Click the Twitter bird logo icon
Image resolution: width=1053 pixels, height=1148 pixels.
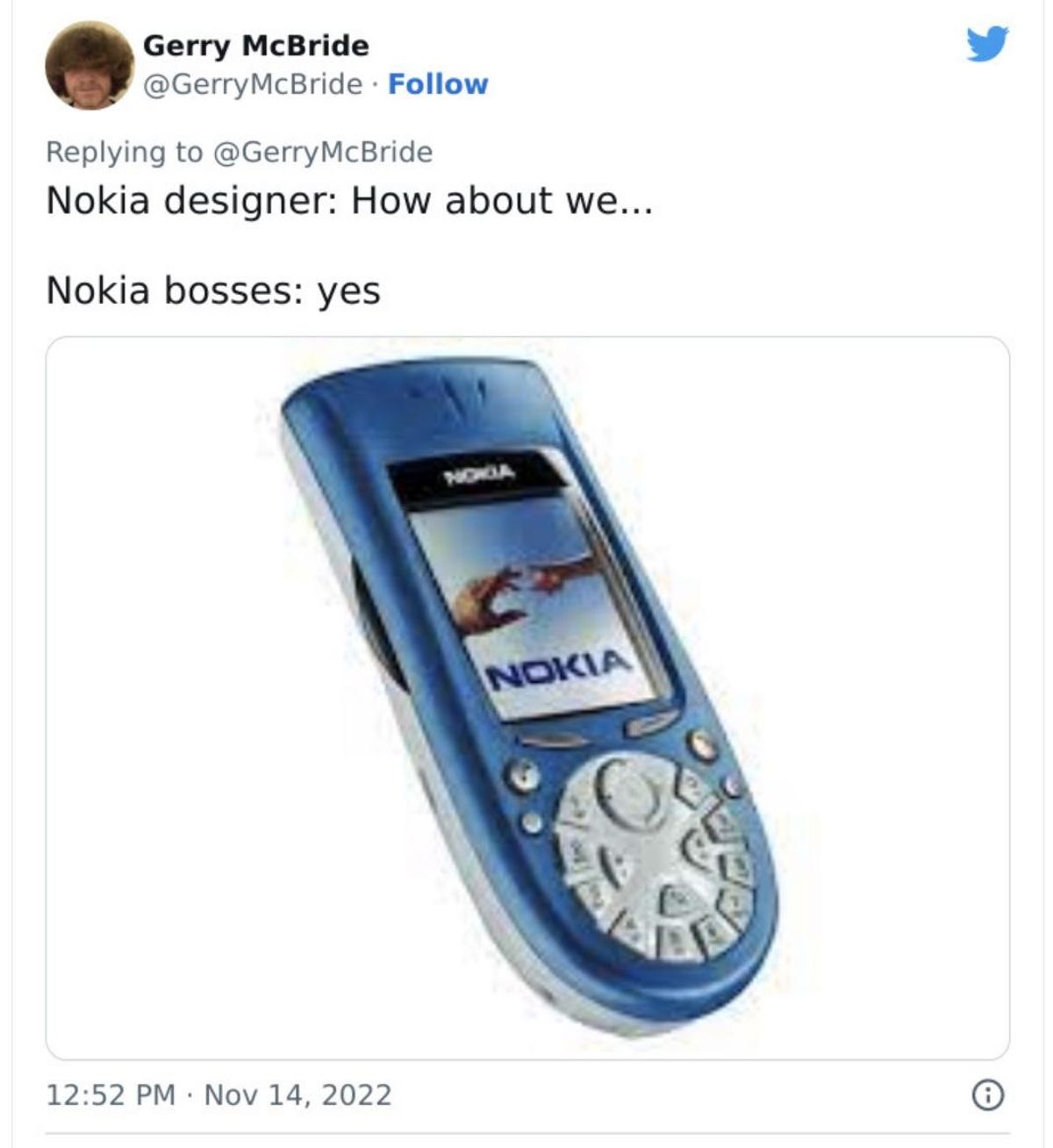(x=988, y=44)
